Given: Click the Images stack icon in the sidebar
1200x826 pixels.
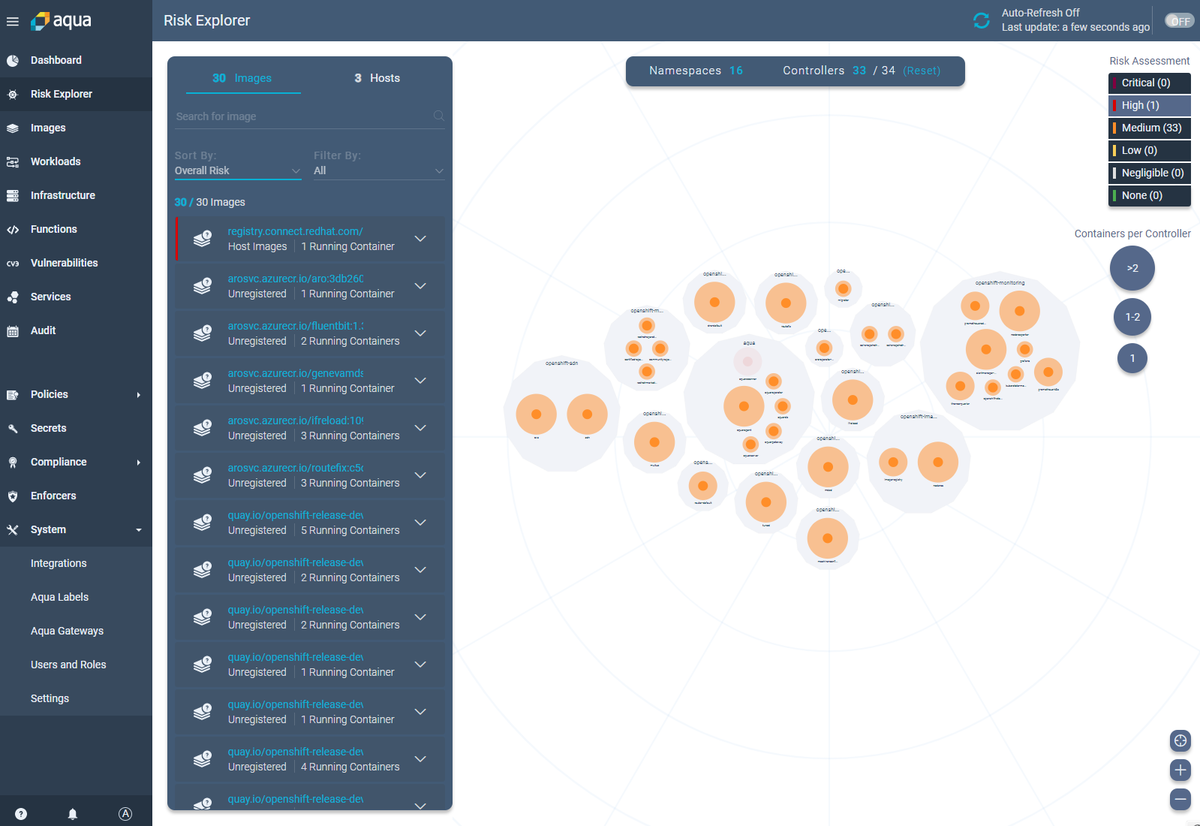Looking at the screenshot, I should coord(13,128).
